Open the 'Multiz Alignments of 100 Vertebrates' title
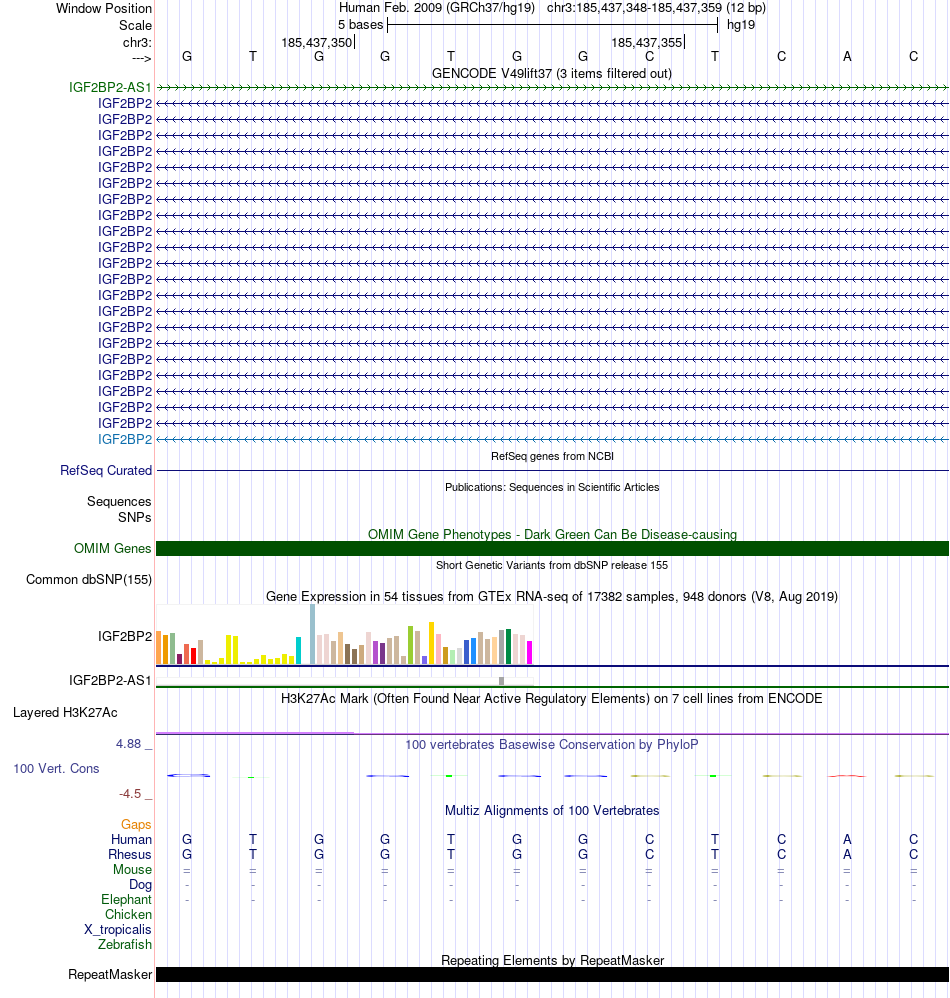This screenshot has width=950, height=998. (552, 810)
